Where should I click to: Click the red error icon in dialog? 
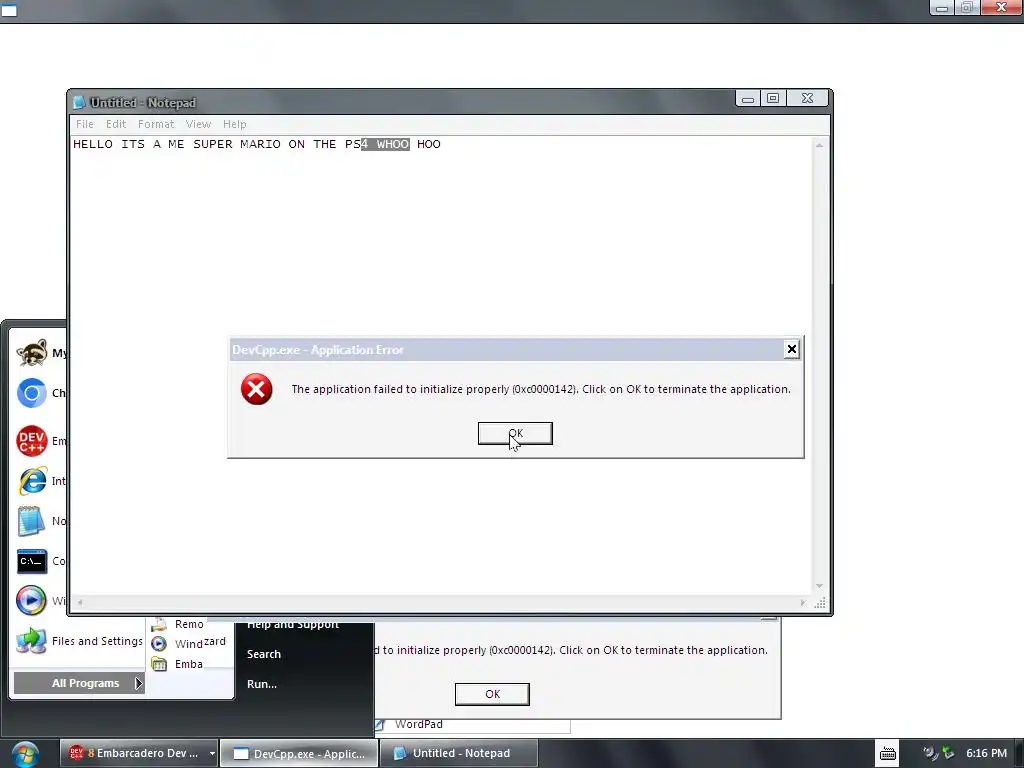click(257, 389)
